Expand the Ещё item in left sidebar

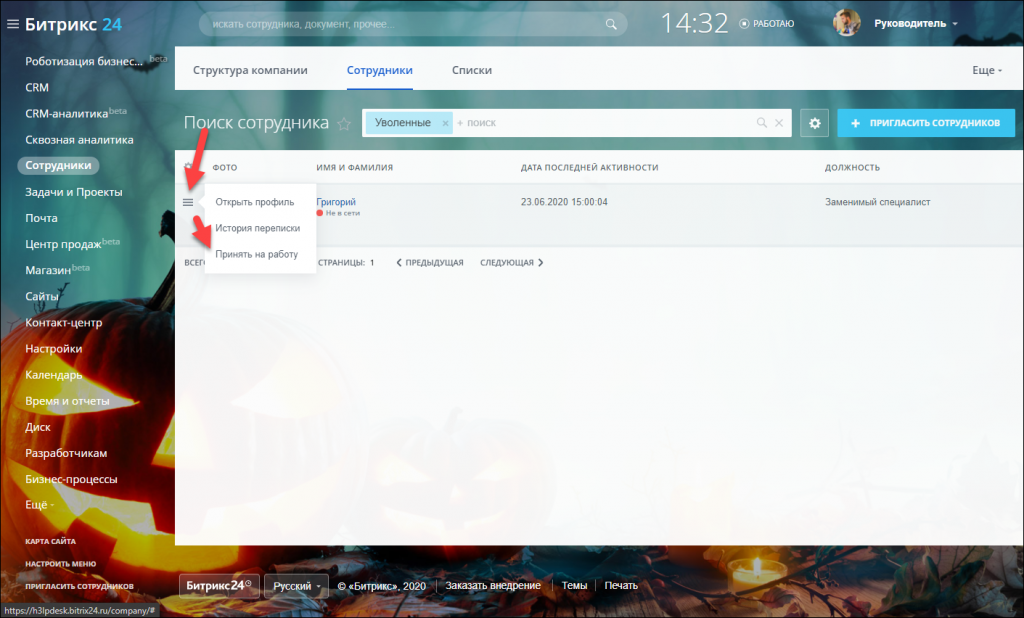[39, 505]
